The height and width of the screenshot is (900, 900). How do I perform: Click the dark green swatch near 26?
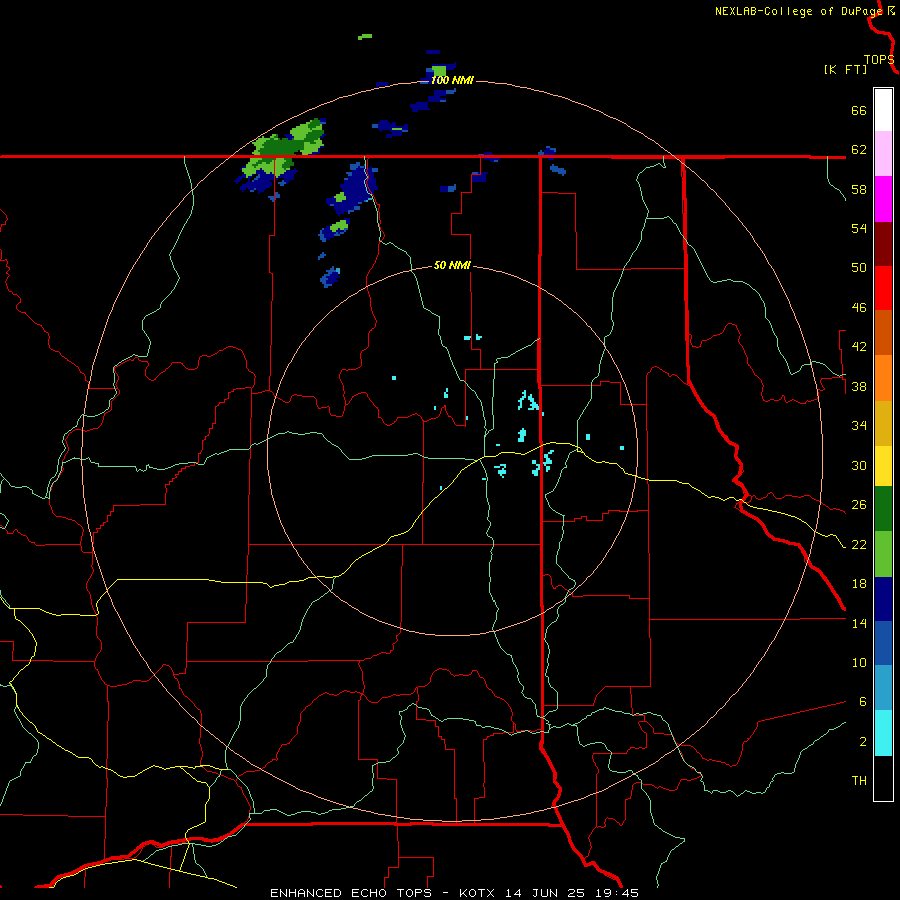pos(883,509)
